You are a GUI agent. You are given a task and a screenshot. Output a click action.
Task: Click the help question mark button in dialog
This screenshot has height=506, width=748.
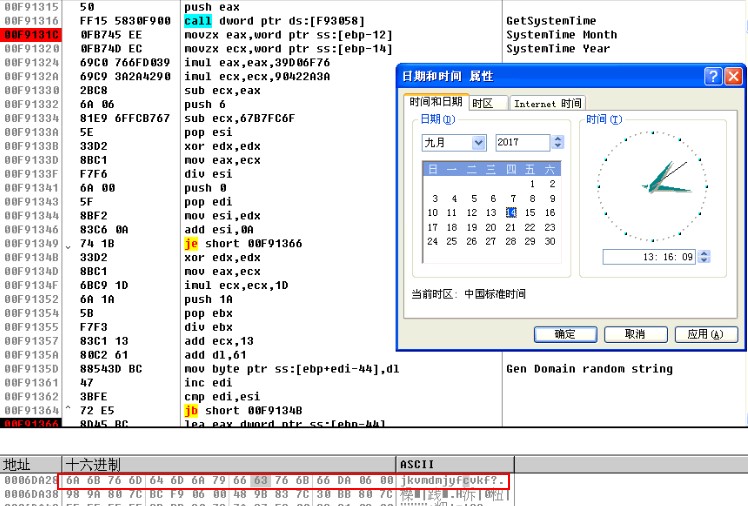pos(713,76)
